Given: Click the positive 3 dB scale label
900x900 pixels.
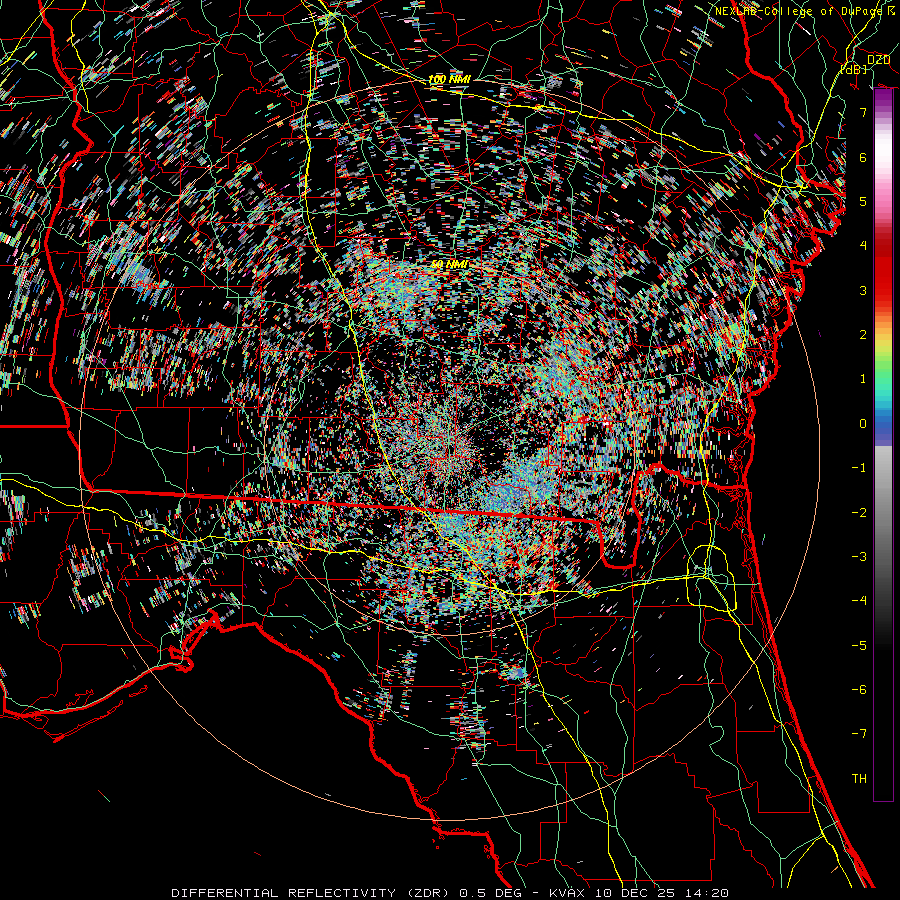Looking at the screenshot, I should (x=863, y=290).
